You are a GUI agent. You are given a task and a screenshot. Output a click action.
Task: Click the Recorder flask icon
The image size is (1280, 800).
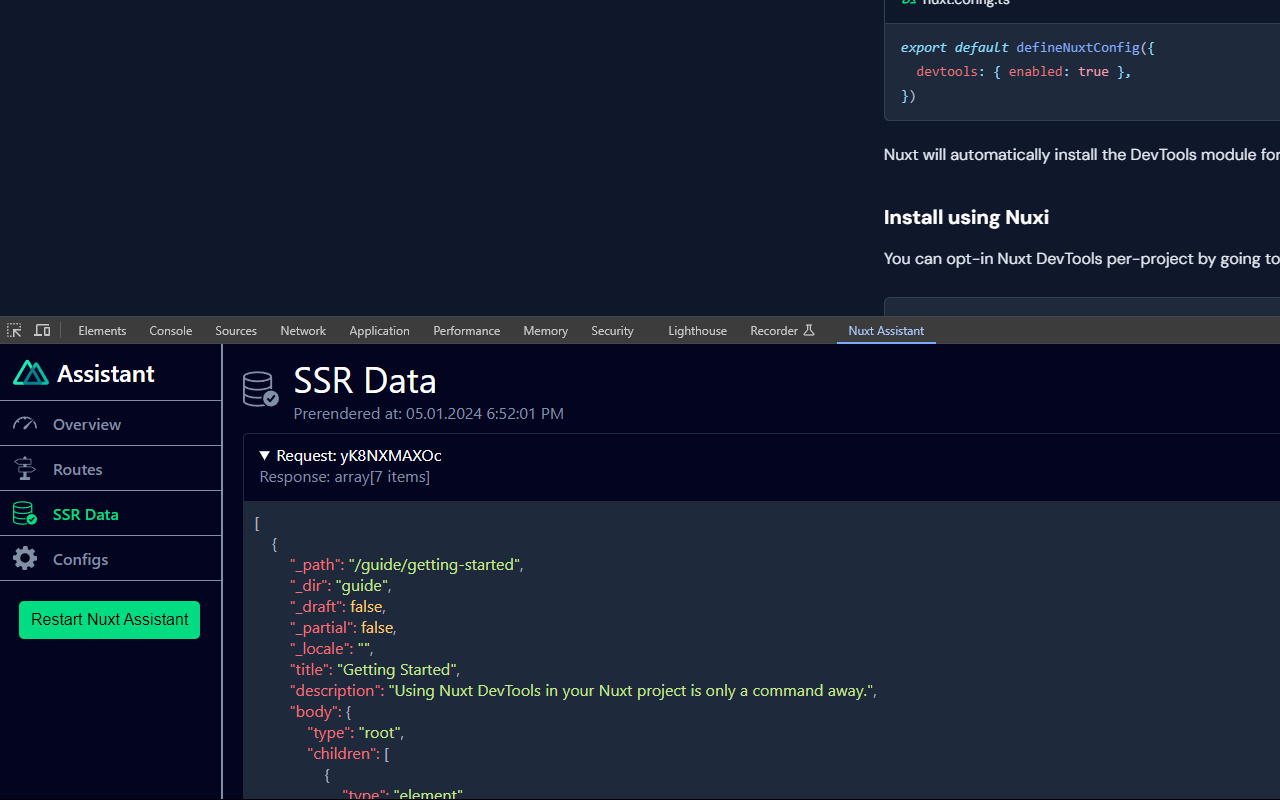tap(809, 330)
